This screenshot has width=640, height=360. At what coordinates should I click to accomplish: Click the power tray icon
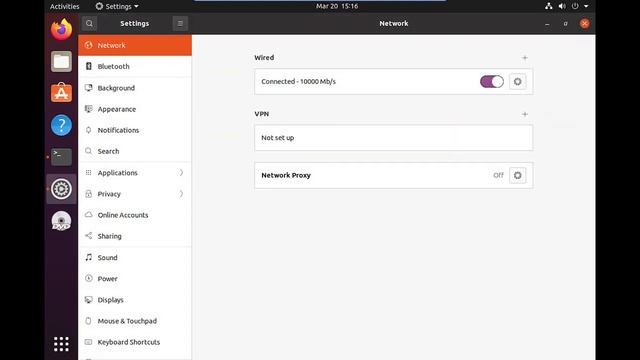pyautogui.click(x=575, y=6)
